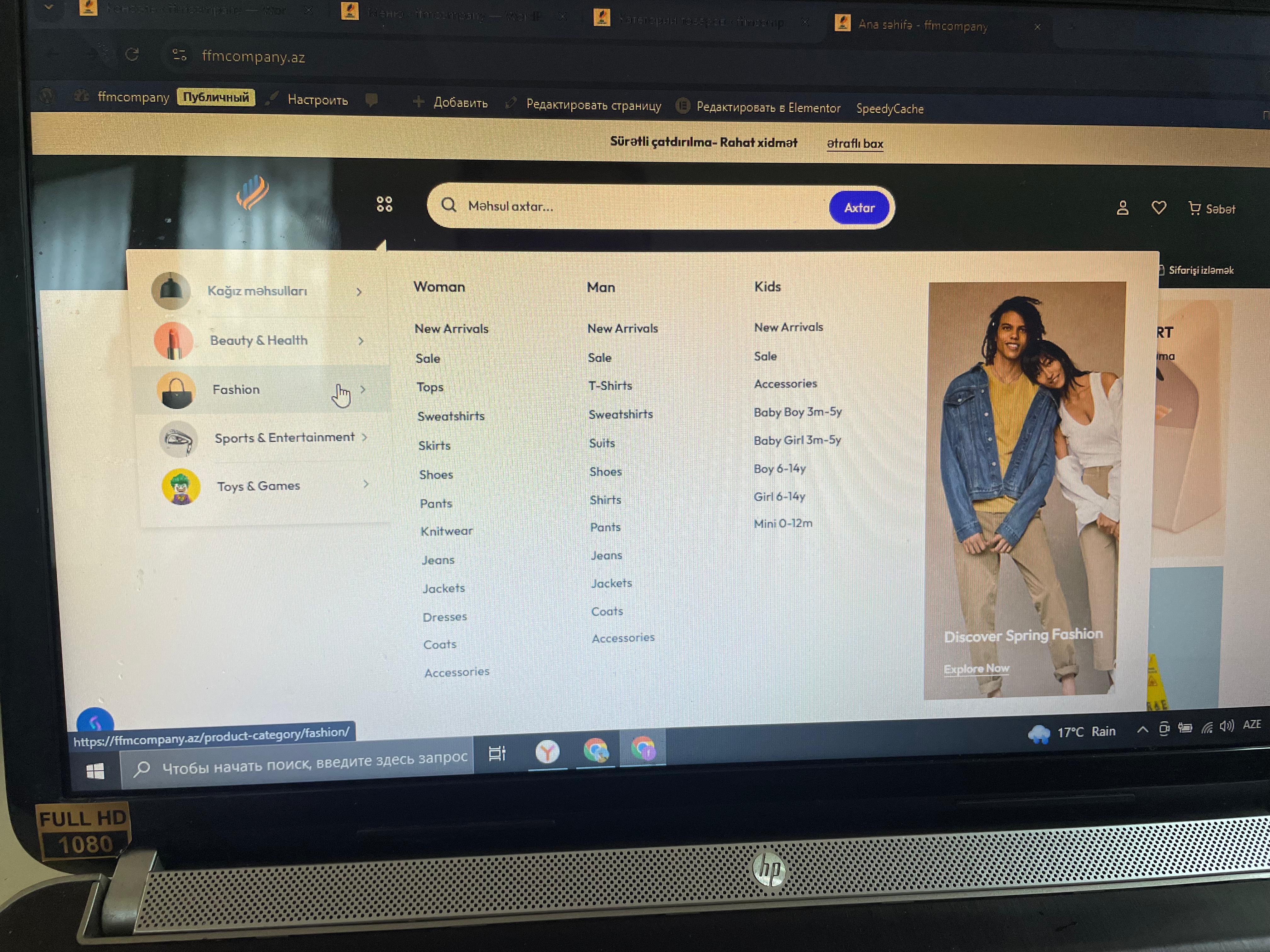1270x952 pixels.
Task: Click the Fashion handbag icon
Action: tap(176, 390)
